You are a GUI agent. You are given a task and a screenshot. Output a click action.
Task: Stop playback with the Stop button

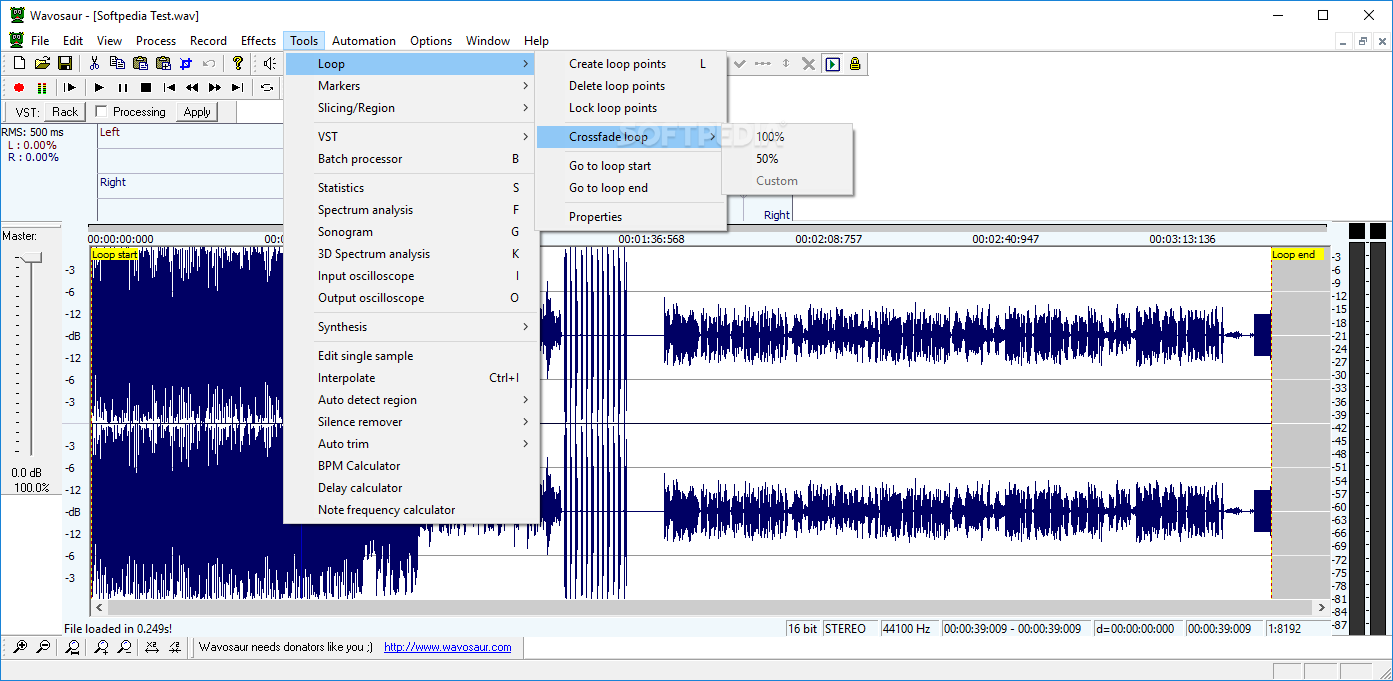[145, 87]
